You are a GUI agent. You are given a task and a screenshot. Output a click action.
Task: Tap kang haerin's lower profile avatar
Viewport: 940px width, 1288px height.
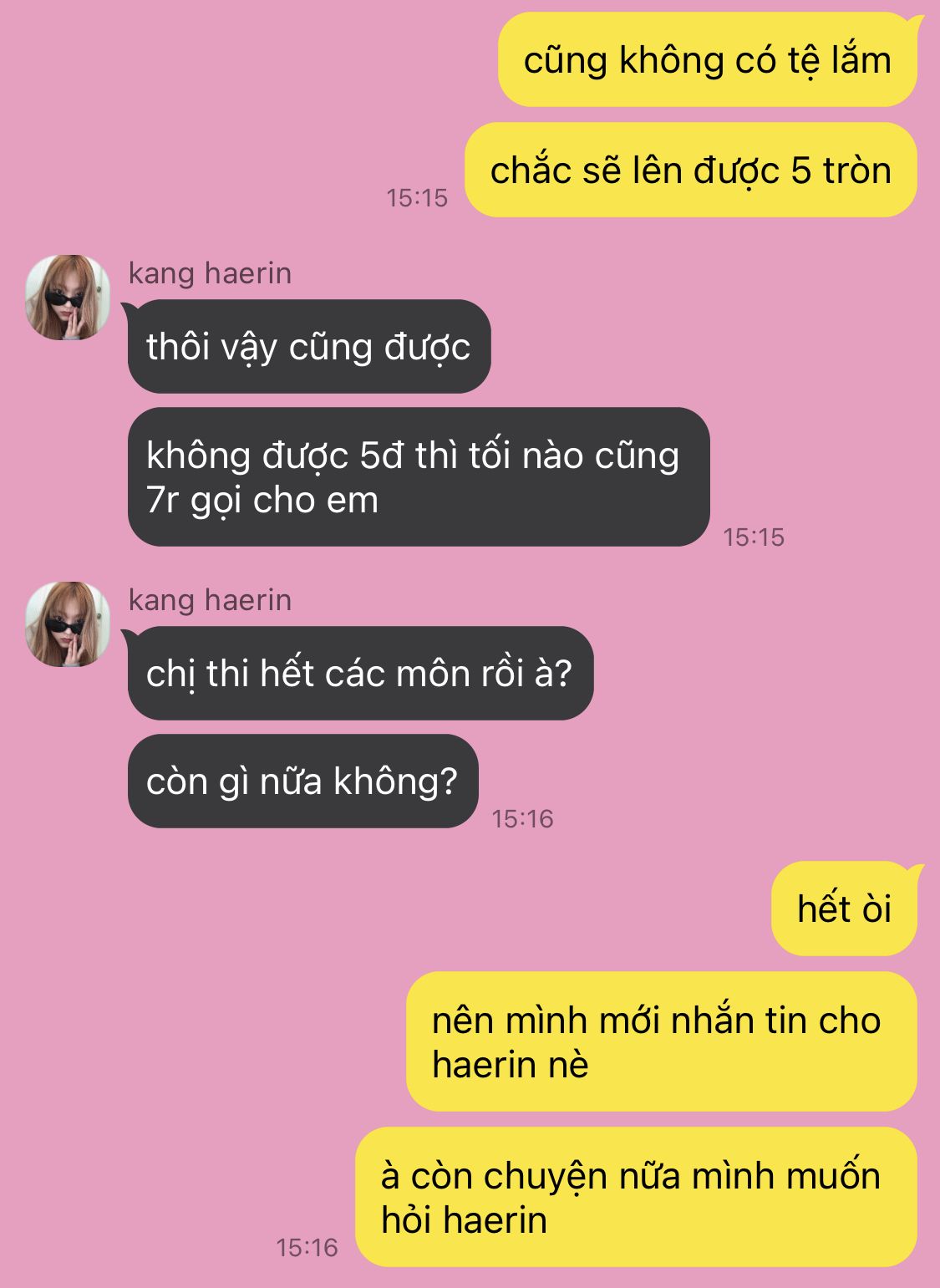(x=68, y=624)
